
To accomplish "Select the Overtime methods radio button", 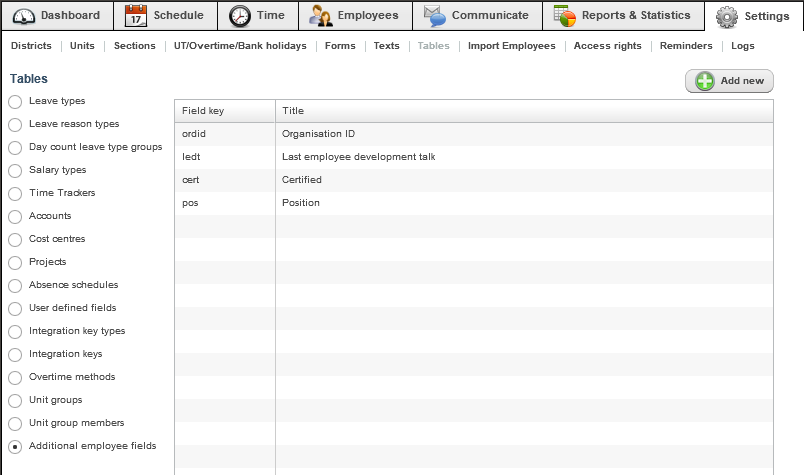I will pyautogui.click(x=15, y=378).
